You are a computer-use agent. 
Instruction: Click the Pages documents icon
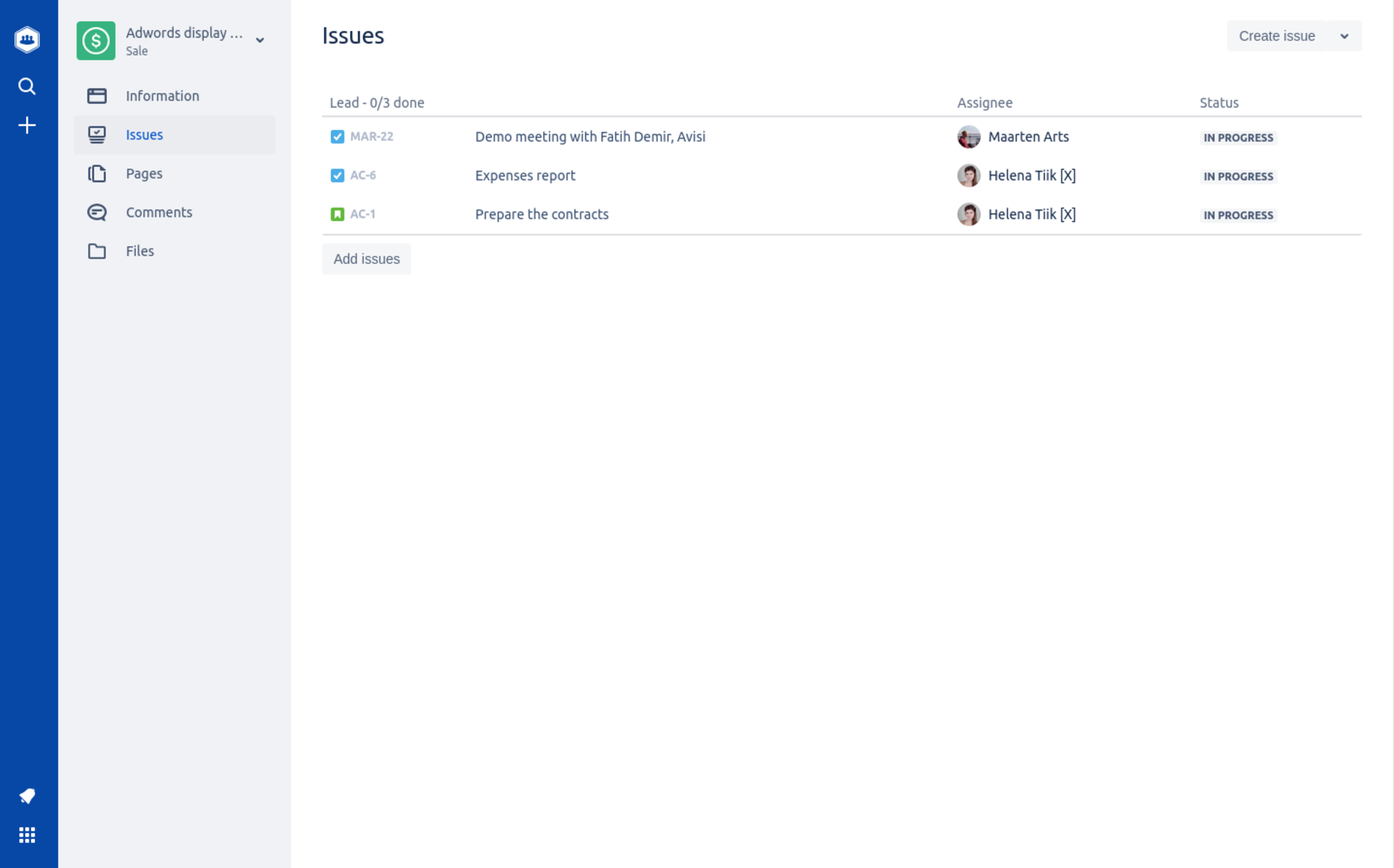pyautogui.click(x=97, y=174)
